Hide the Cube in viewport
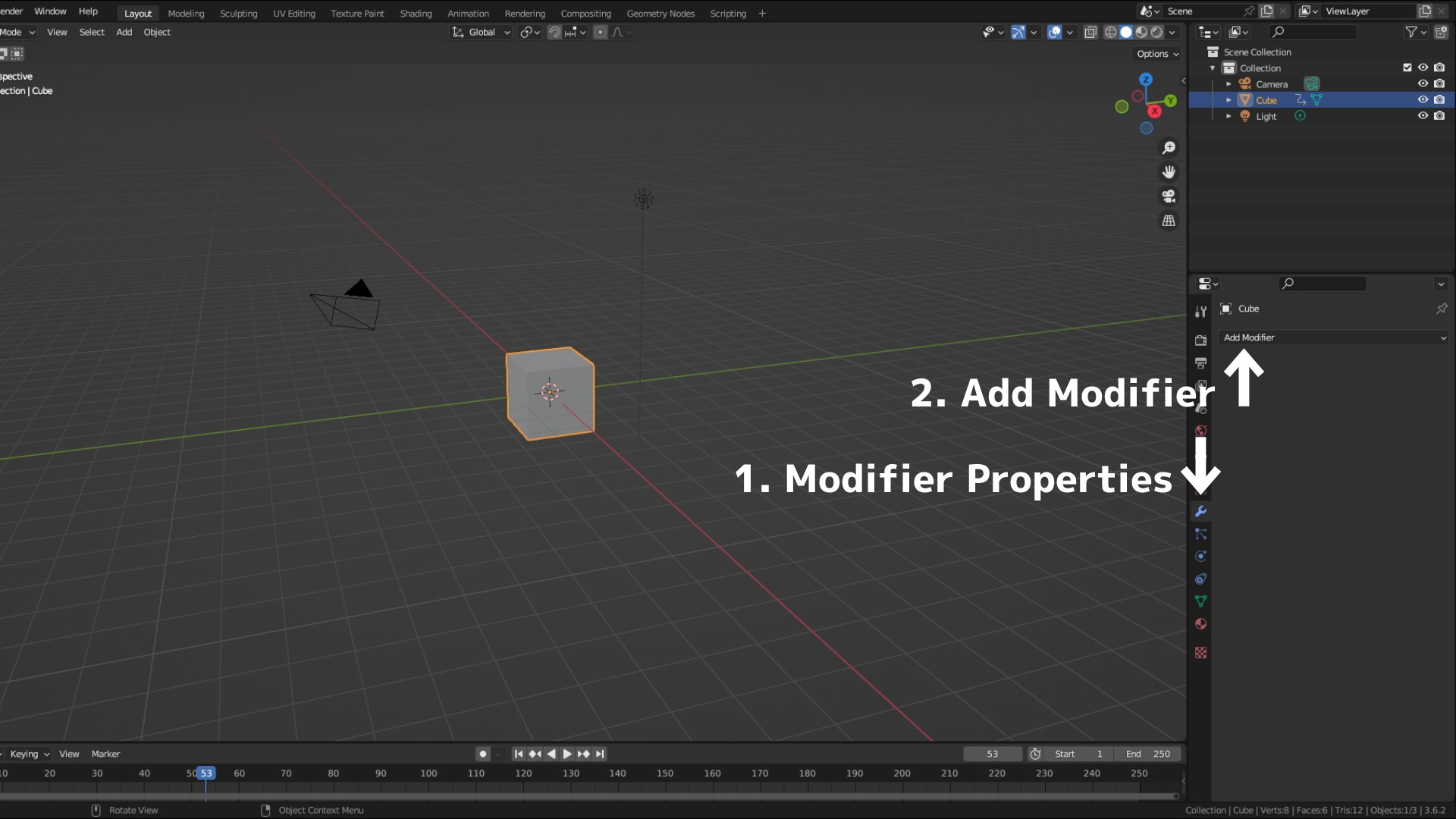The height and width of the screenshot is (819, 1456). point(1423,100)
